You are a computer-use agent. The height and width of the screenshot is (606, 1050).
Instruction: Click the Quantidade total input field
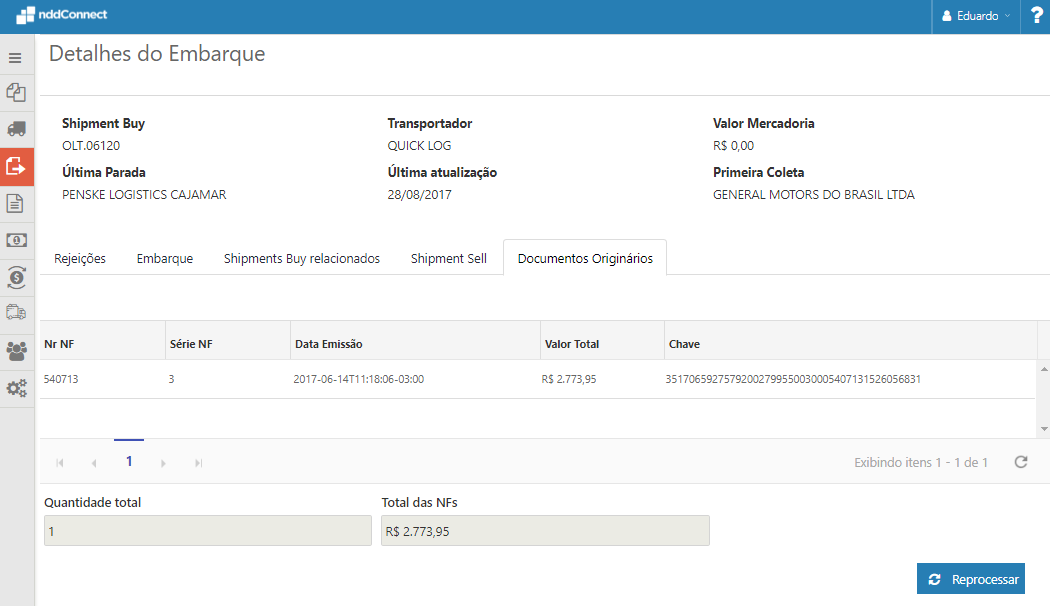click(x=207, y=530)
